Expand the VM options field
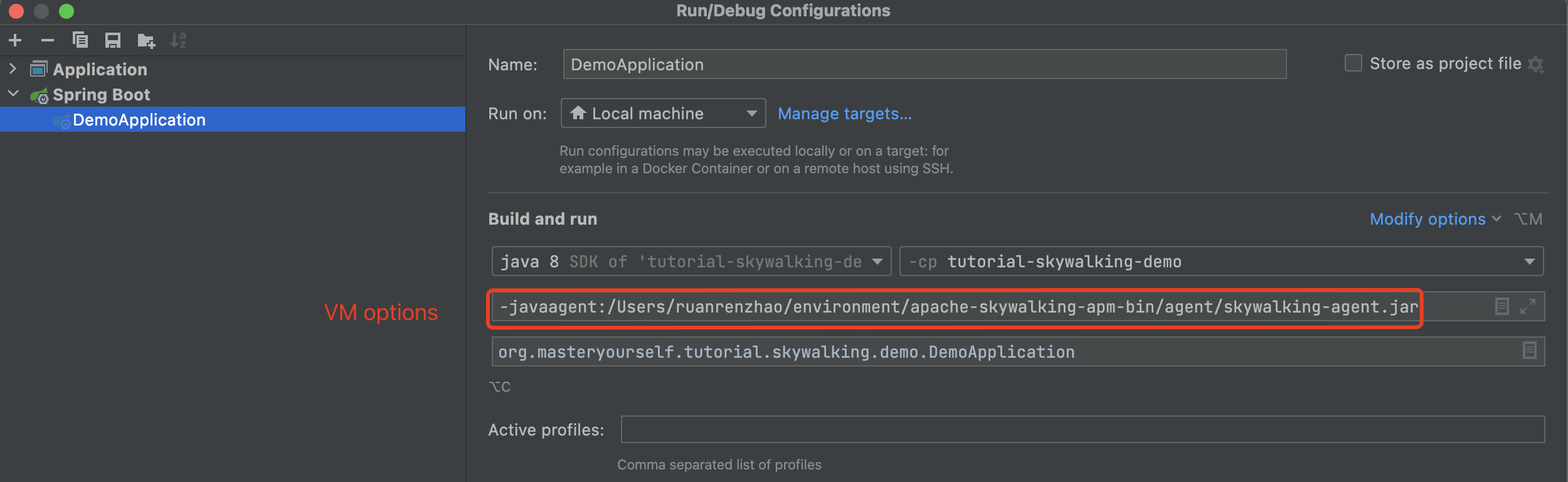This screenshot has width=1568, height=482. pyautogui.click(x=1528, y=306)
